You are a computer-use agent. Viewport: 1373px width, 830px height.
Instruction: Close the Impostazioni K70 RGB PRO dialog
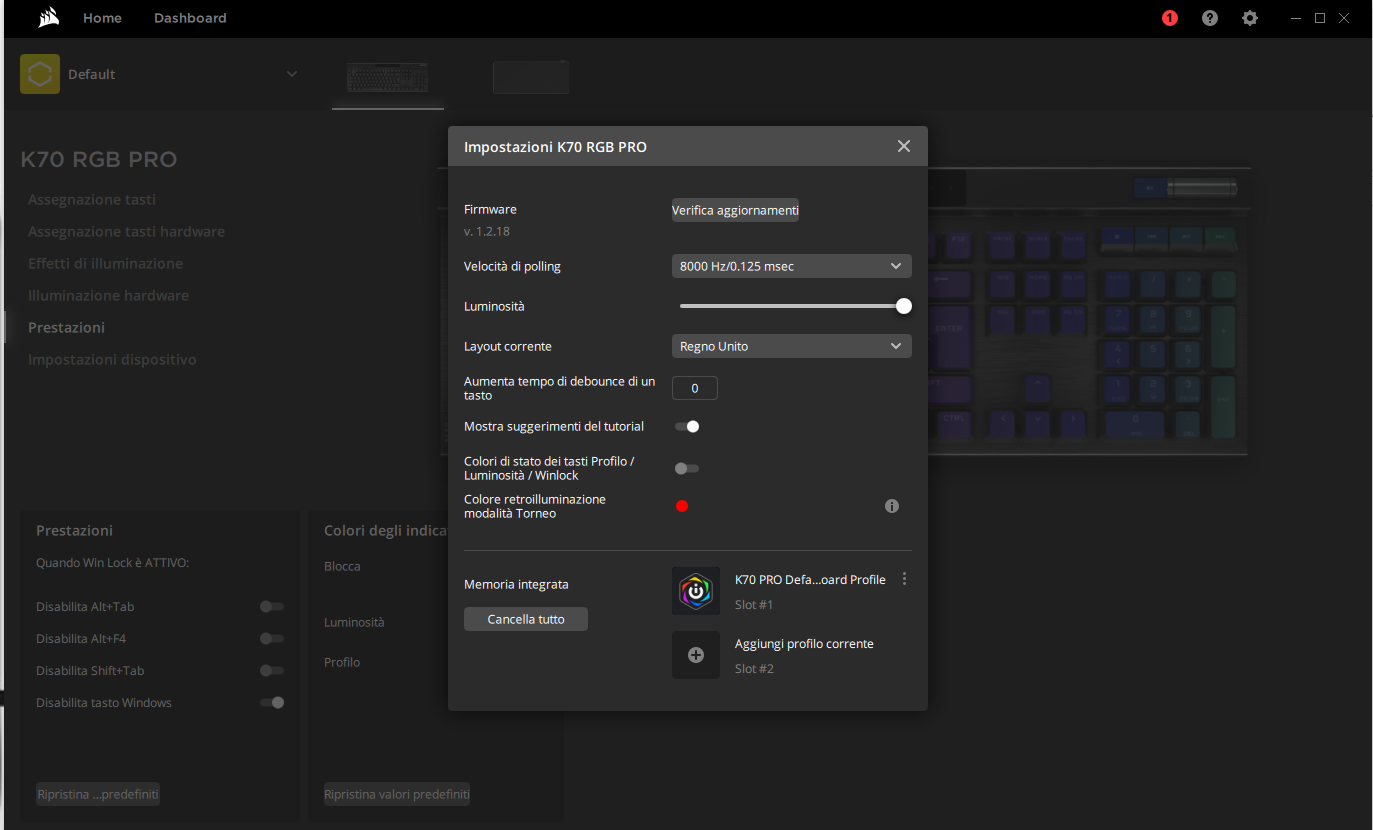click(904, 146)
